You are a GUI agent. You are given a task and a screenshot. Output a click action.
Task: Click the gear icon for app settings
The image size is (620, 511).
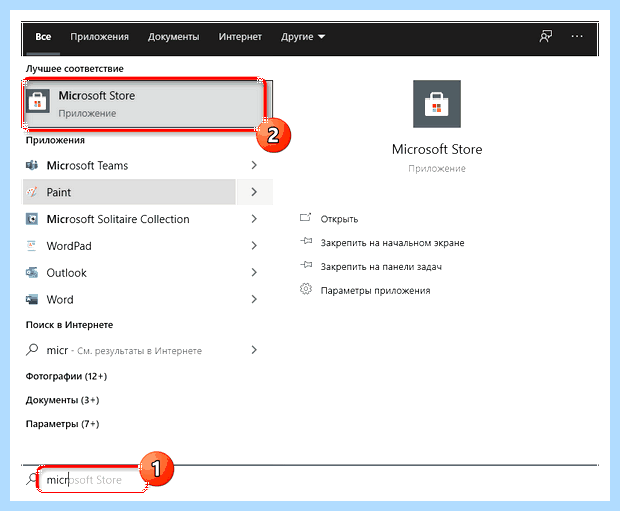pyautogui.click(x=306, y=289)
